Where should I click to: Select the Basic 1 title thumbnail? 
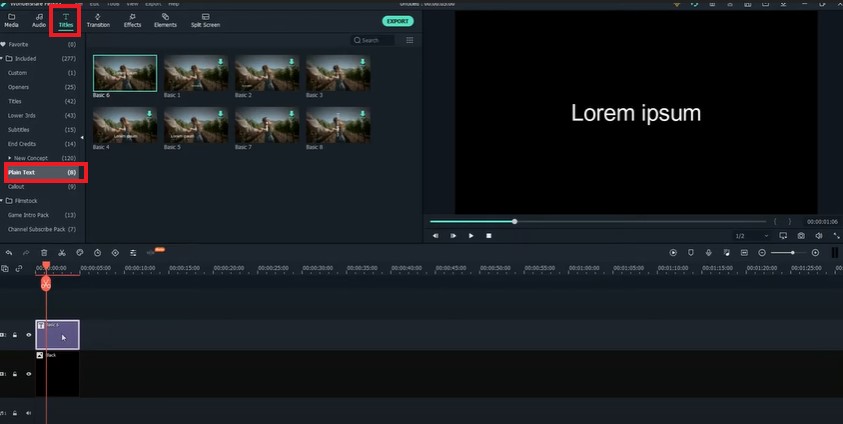196,73
